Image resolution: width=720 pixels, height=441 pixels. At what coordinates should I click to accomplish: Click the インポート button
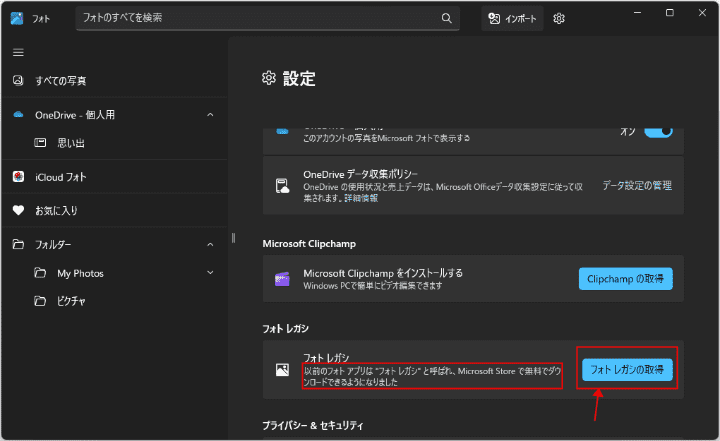coord(512,18)
